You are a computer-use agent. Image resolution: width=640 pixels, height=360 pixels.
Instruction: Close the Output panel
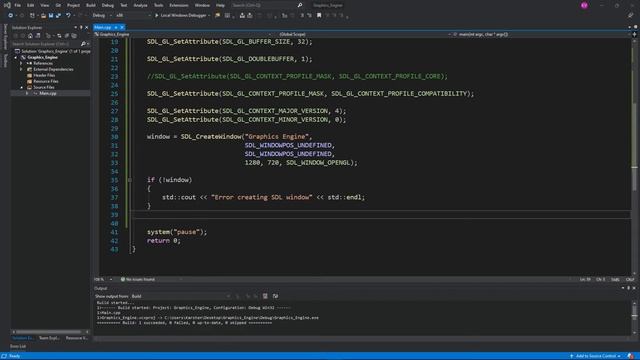pos(634,288)
